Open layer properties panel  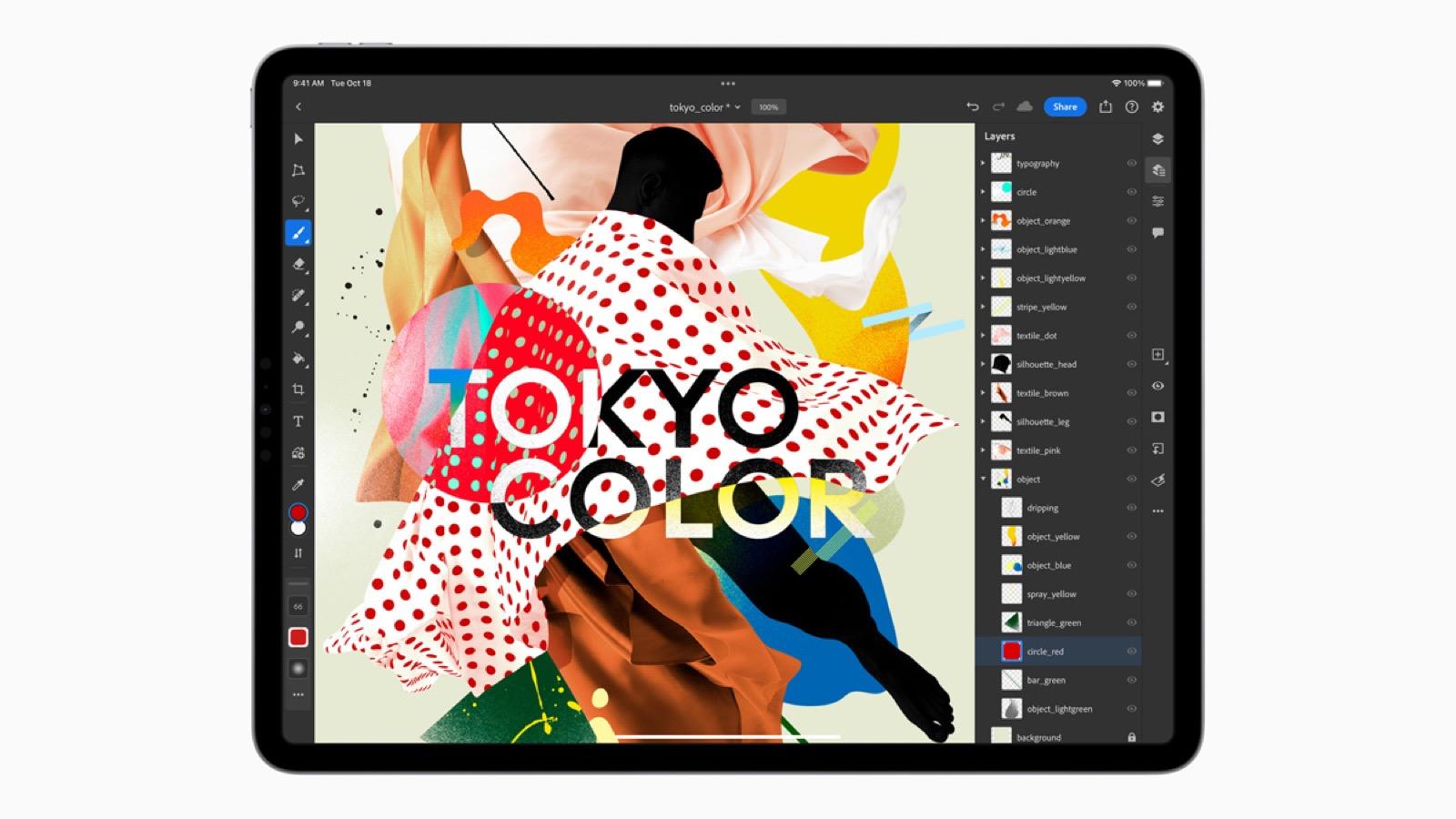pos(1158,201)
